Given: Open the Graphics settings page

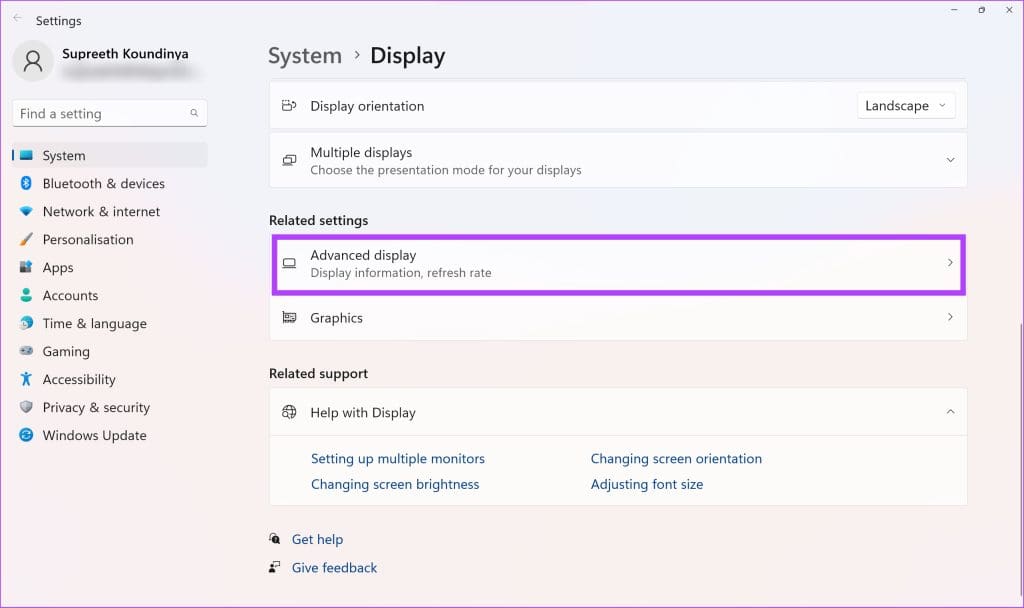Looking at the screenshot, I should tap(617, 317).
